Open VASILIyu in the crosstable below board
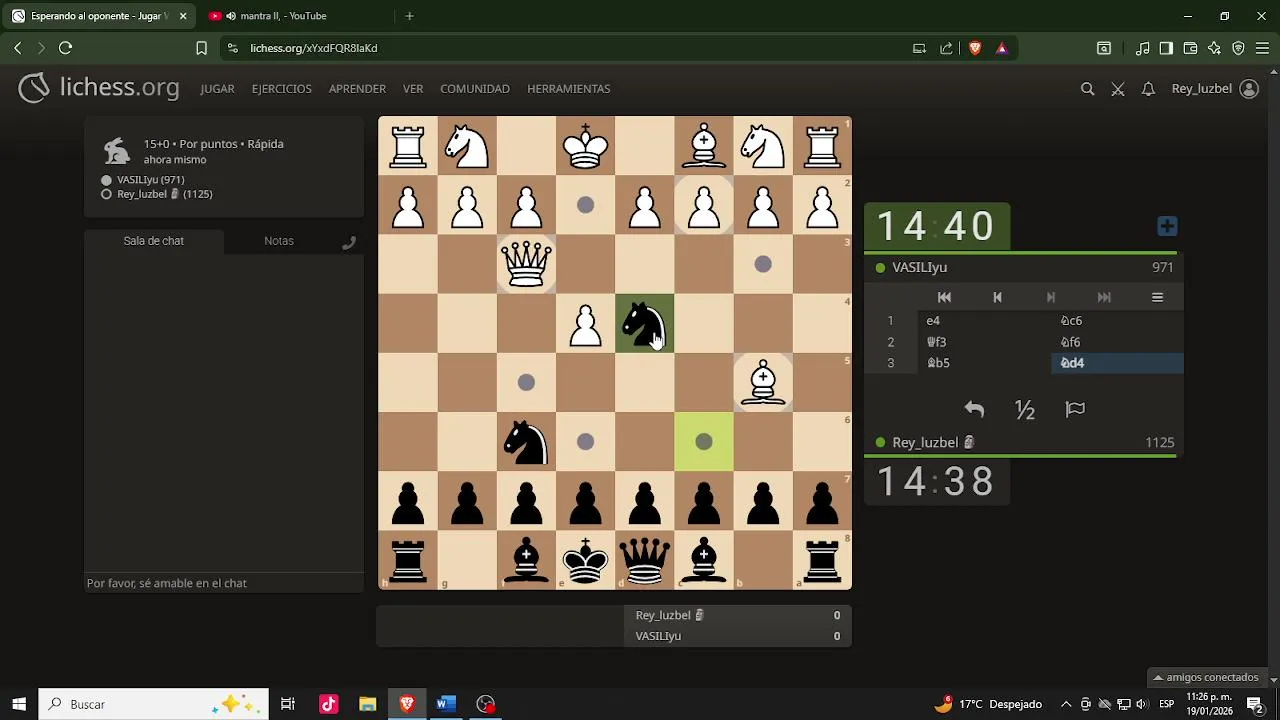Image resolution: width=1280 pixels, height=720 pixels. (x=658, y=636)
